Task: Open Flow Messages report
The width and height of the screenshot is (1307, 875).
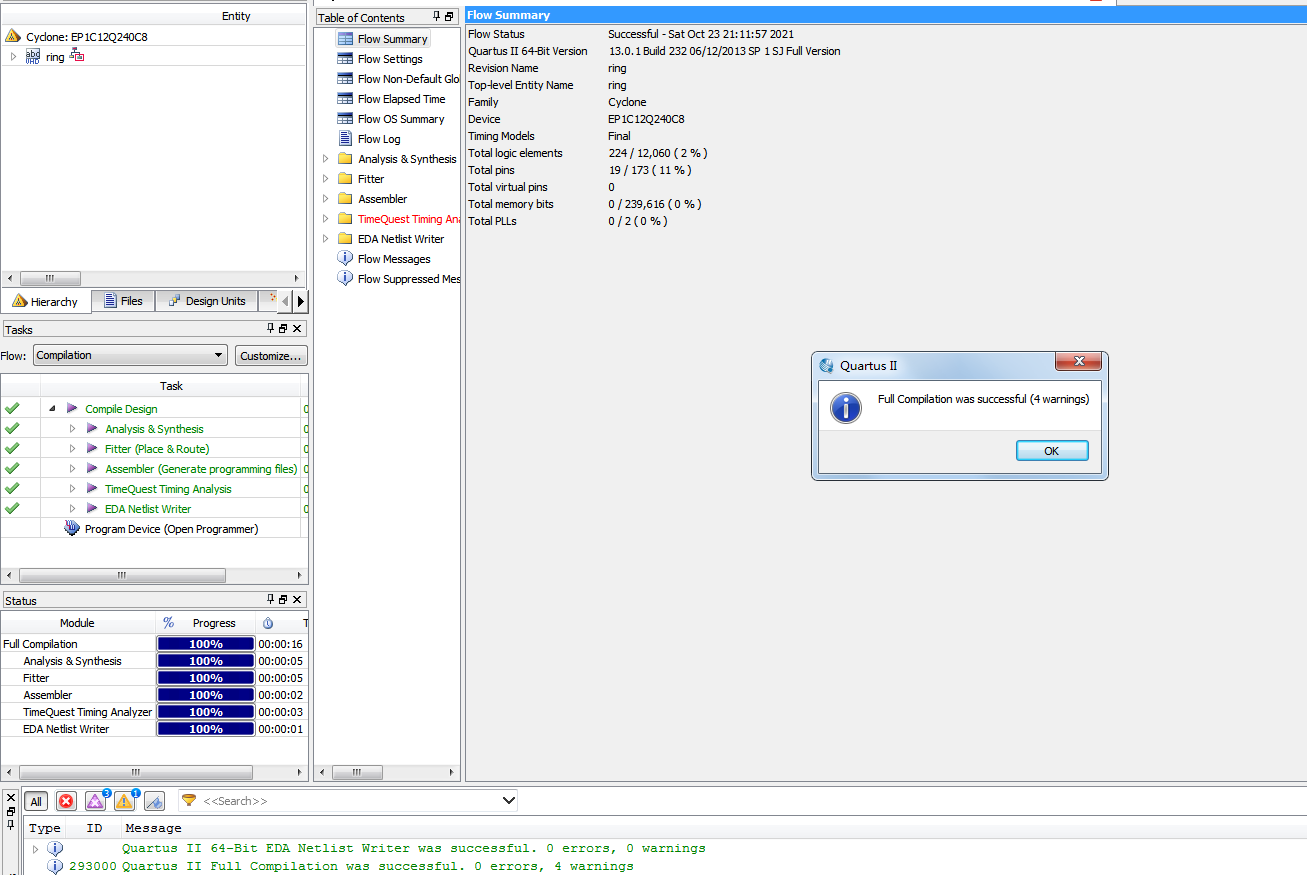Action: click(x=384, y=259)
